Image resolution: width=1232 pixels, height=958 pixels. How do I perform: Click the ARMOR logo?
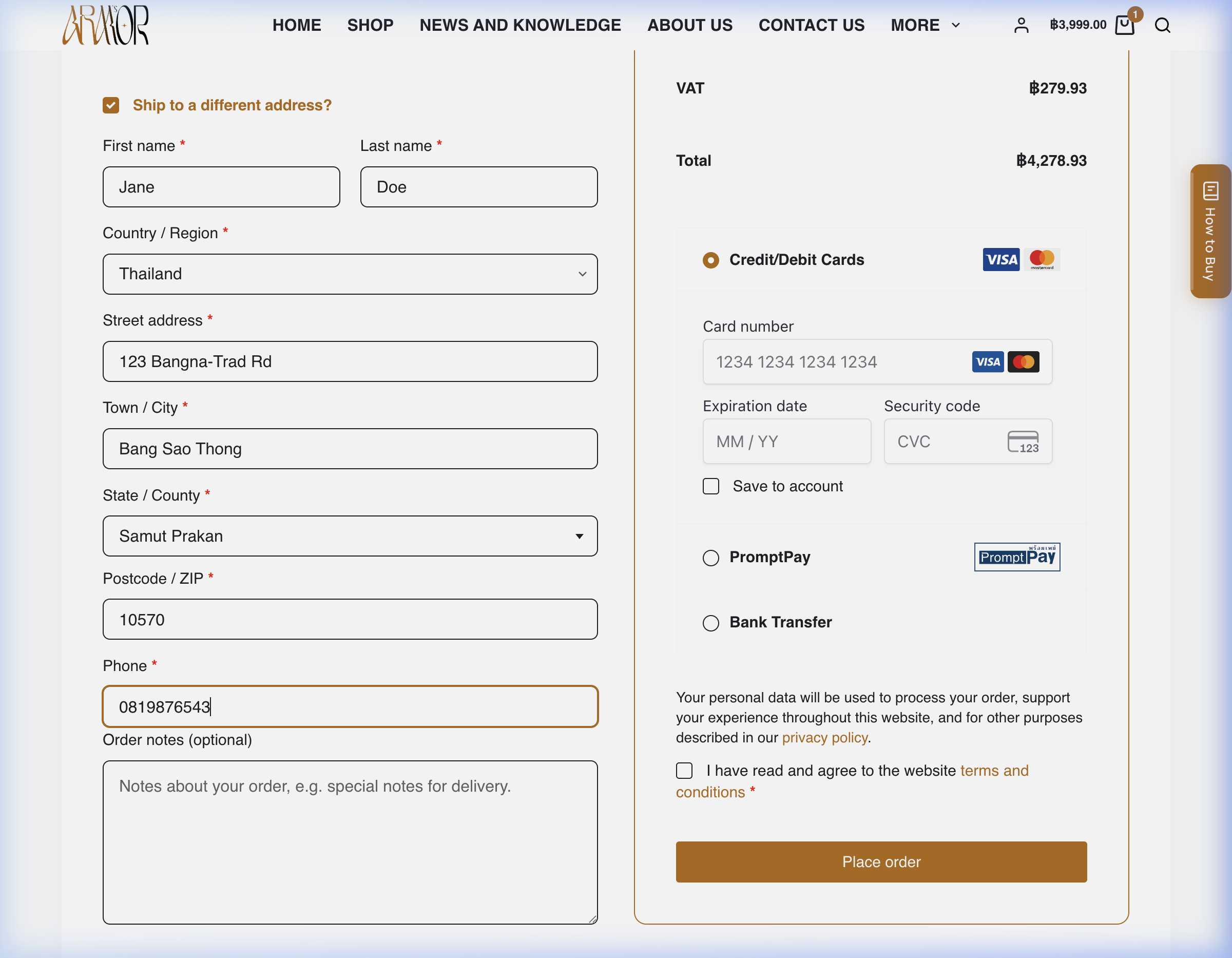pos(105,25)
